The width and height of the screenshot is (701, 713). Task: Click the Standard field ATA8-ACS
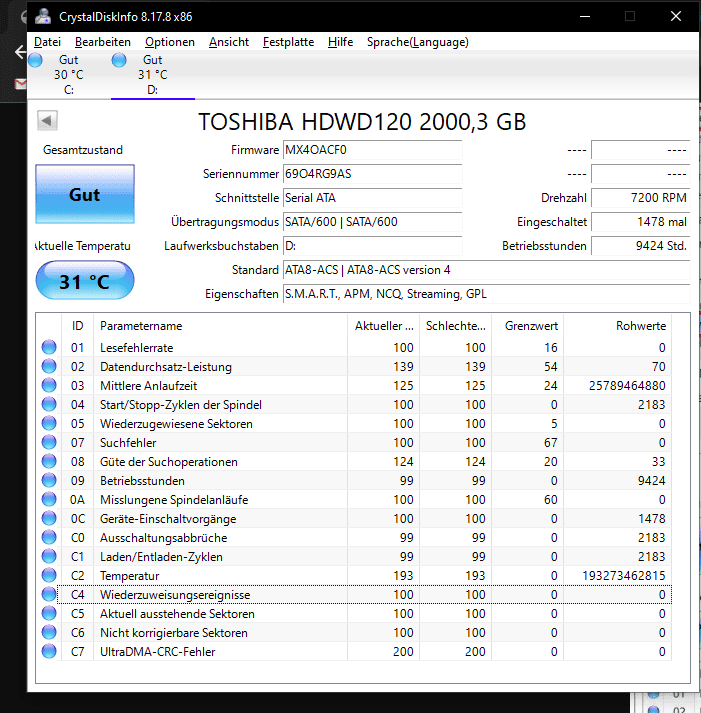point(486,270)
